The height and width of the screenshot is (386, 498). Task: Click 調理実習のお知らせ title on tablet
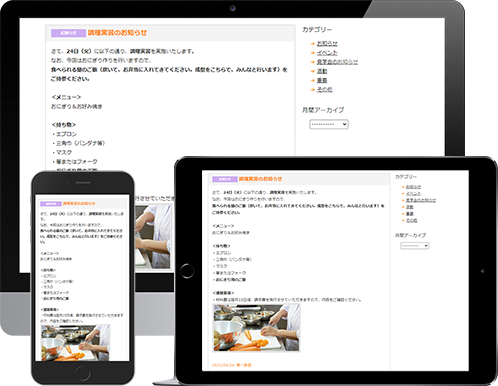[260, 179]
